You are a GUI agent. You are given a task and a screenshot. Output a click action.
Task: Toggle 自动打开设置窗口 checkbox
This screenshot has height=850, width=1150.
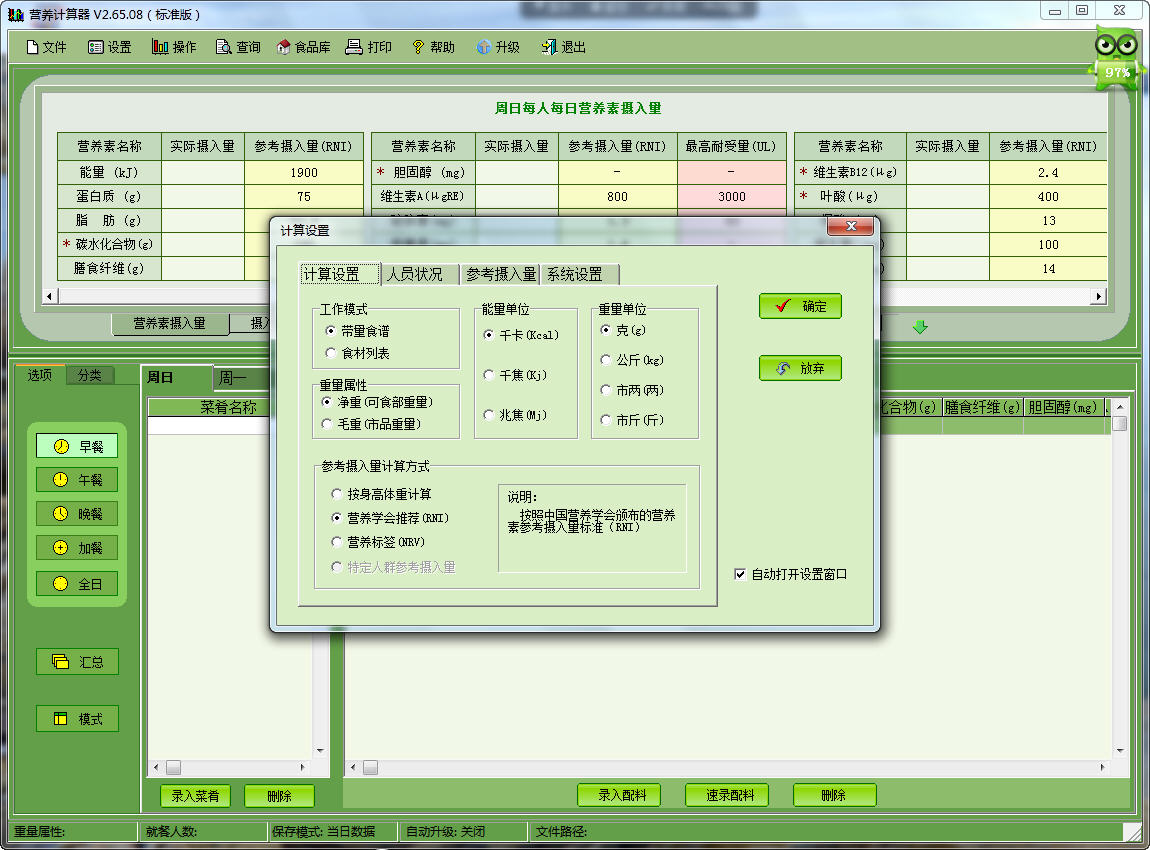(x=740, y=574)
